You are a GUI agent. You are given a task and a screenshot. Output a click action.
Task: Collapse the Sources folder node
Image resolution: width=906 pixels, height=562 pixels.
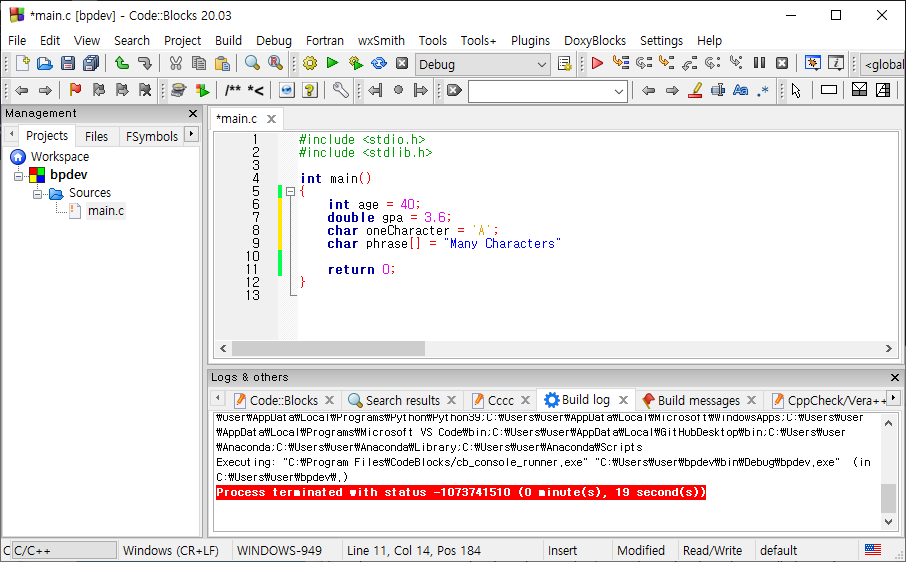coord(38,193)
